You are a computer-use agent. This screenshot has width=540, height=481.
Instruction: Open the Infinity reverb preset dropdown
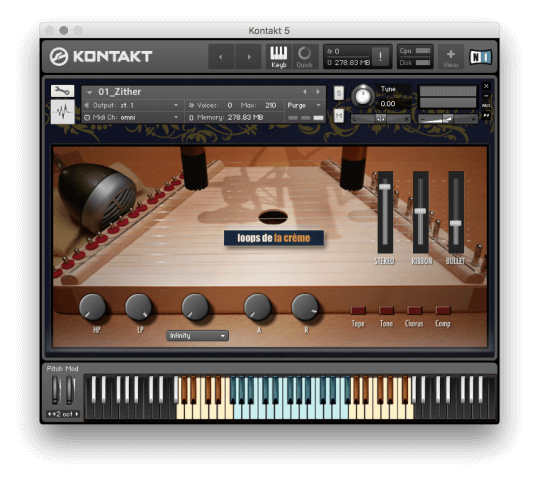(x=197, y=335)
